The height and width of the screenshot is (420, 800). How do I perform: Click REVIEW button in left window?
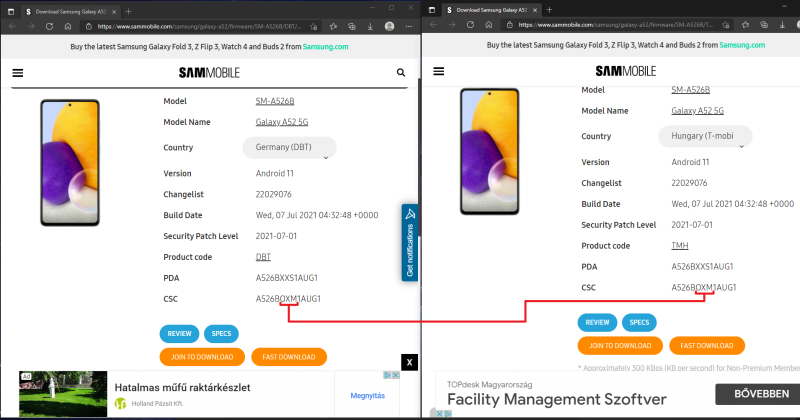(180, 334)
